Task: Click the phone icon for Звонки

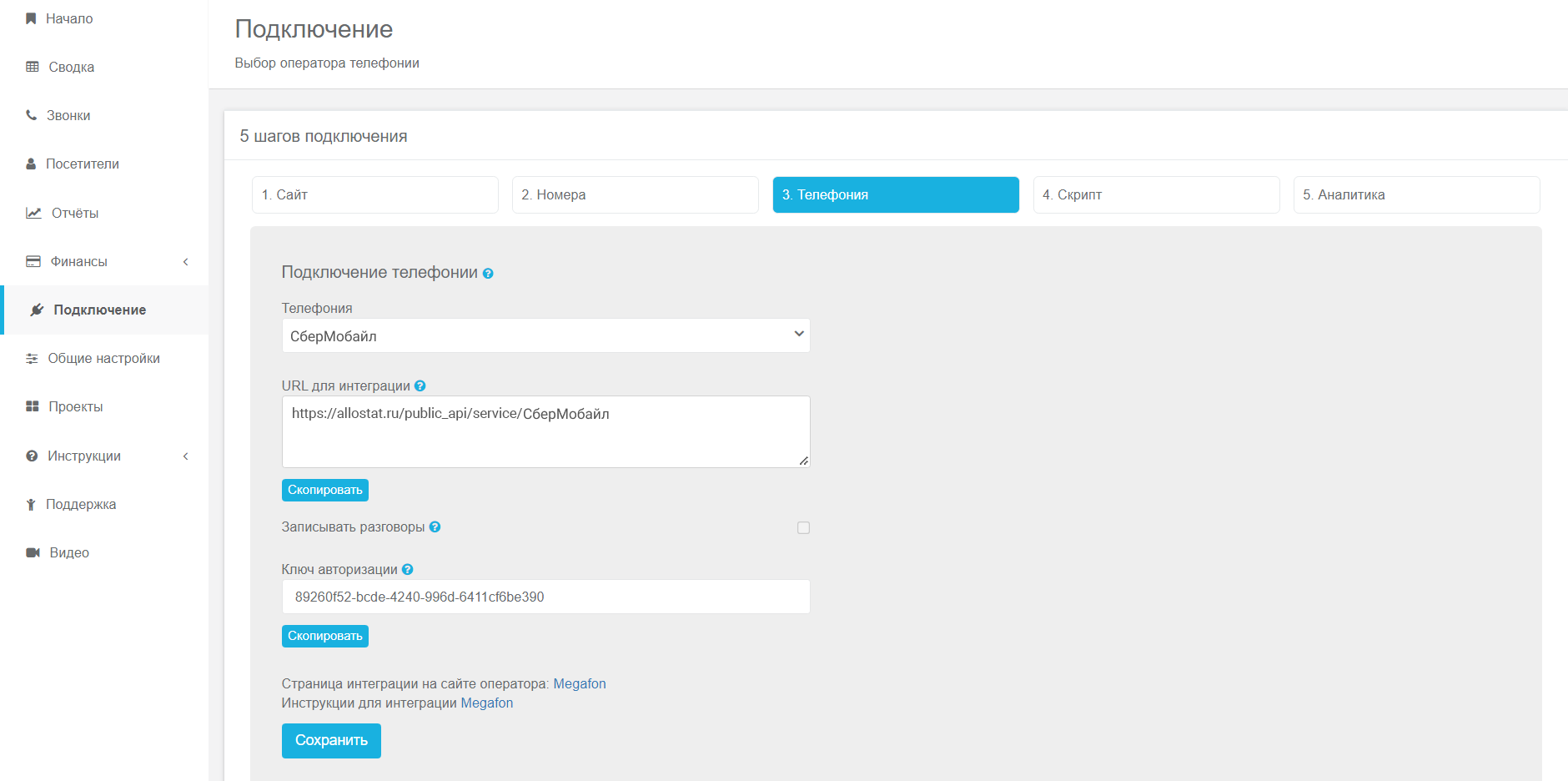Action: (x=32, y=115)
